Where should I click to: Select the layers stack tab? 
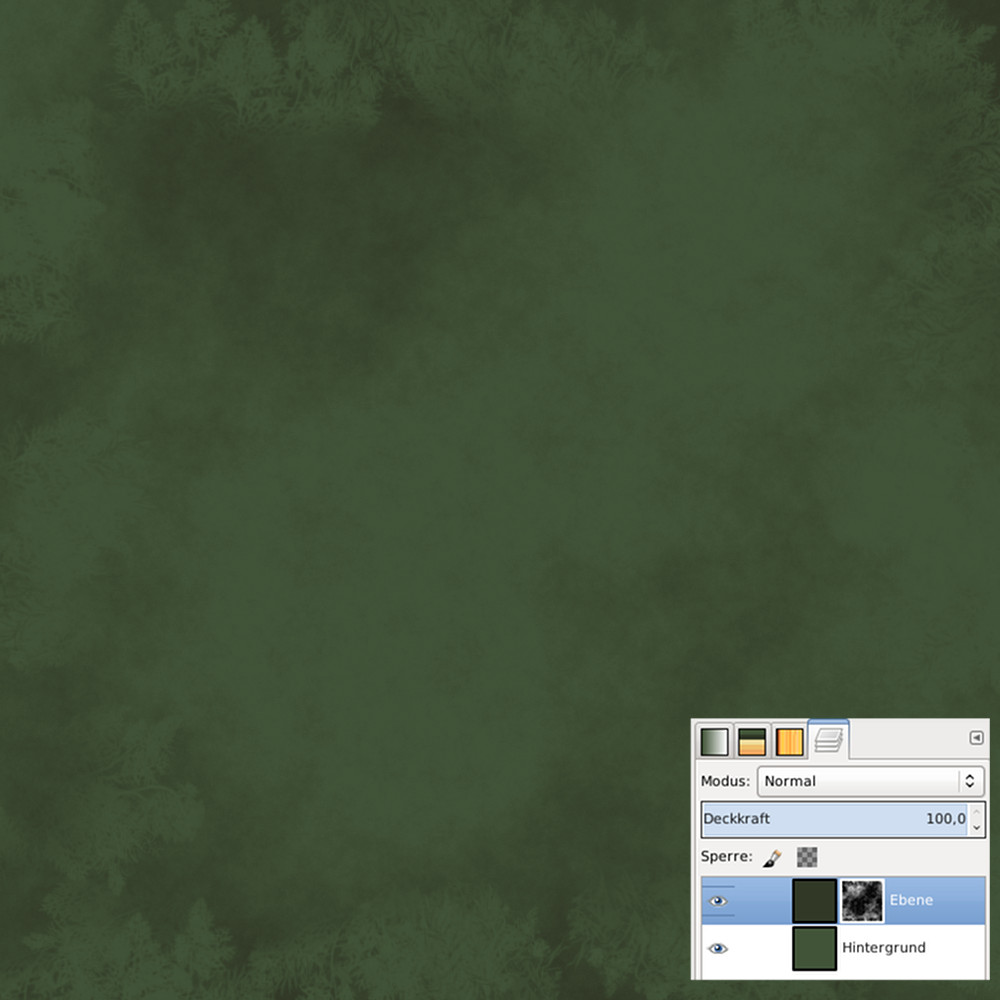pyautogui.click(x=828, y=740)
